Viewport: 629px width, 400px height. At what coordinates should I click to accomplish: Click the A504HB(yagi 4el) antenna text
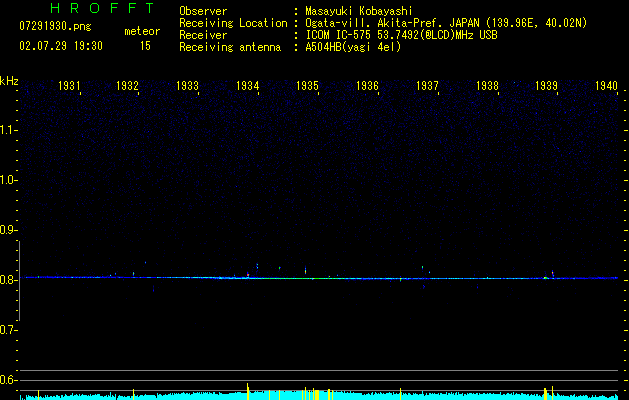(353, 47)
